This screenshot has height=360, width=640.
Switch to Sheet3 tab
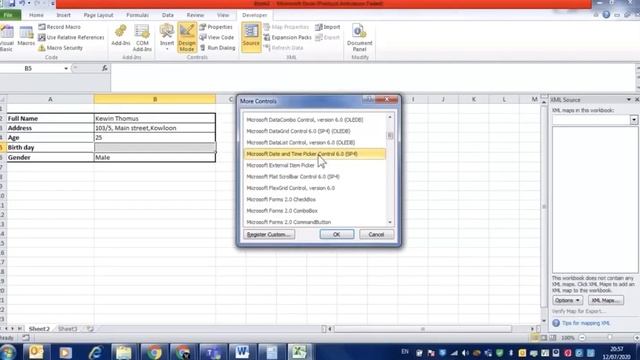click(67, 329)
